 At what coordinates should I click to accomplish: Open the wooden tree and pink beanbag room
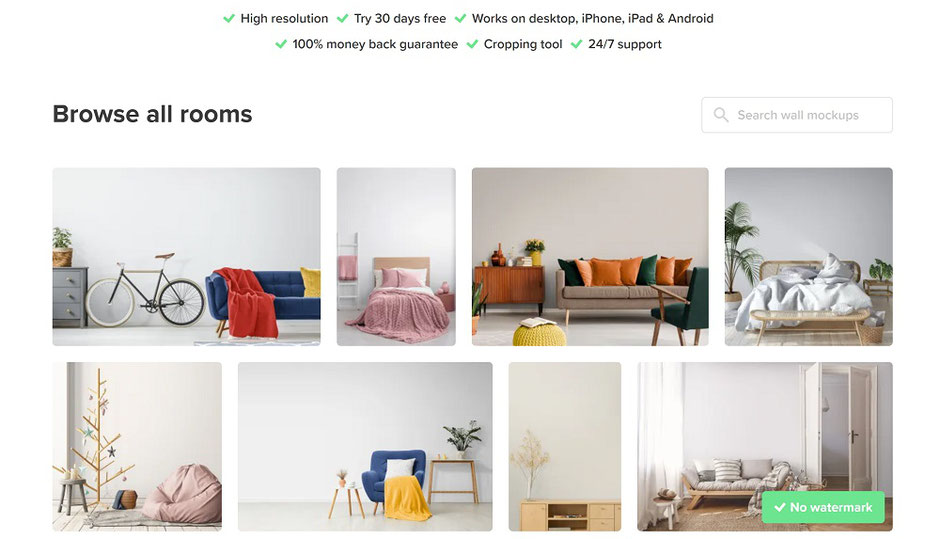[x=137, y=447]
